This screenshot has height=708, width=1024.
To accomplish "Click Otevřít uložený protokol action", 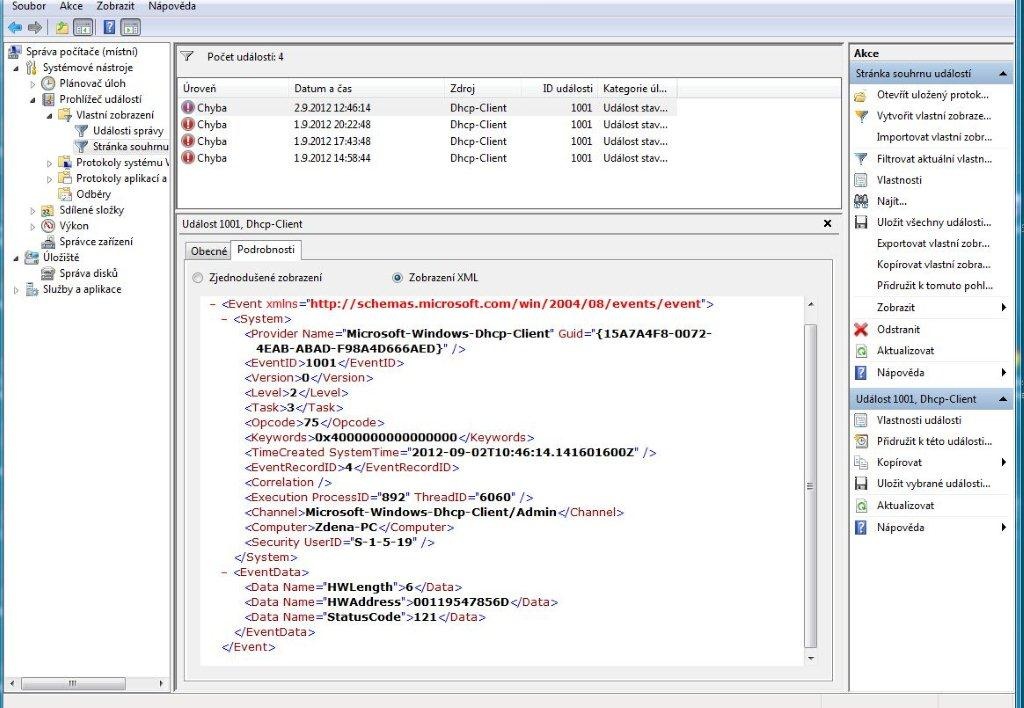I will (x=932, y=95).
